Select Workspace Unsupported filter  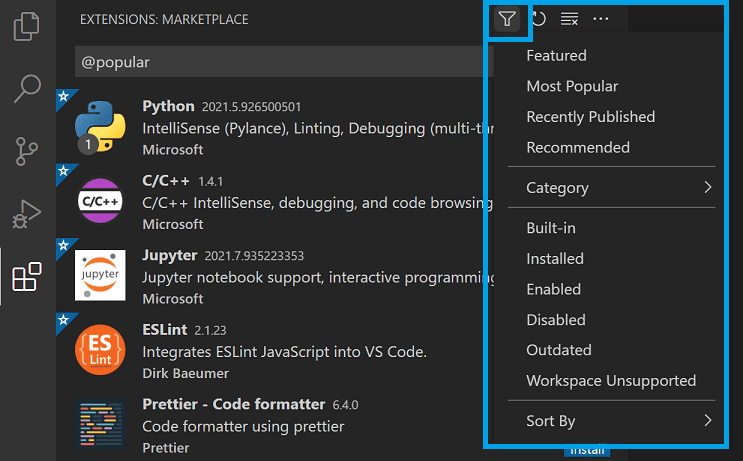611,381
